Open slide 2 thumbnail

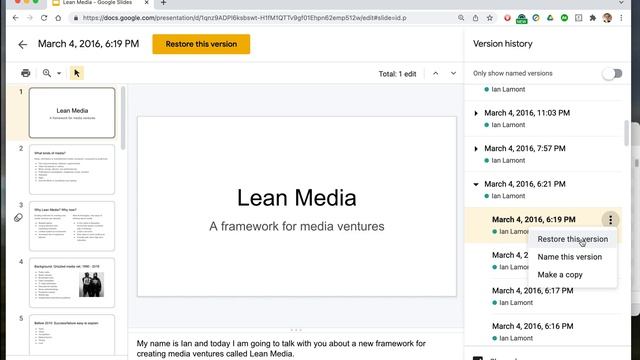72,169
